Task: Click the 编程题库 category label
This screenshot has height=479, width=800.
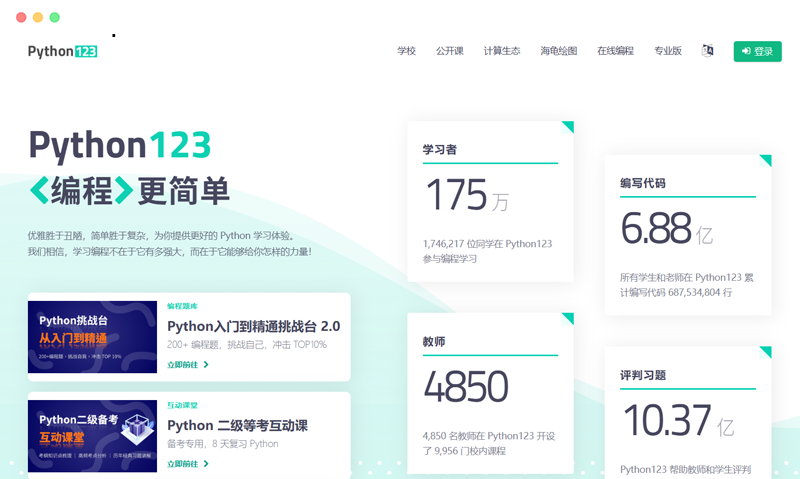Action: tap(182, 306)
